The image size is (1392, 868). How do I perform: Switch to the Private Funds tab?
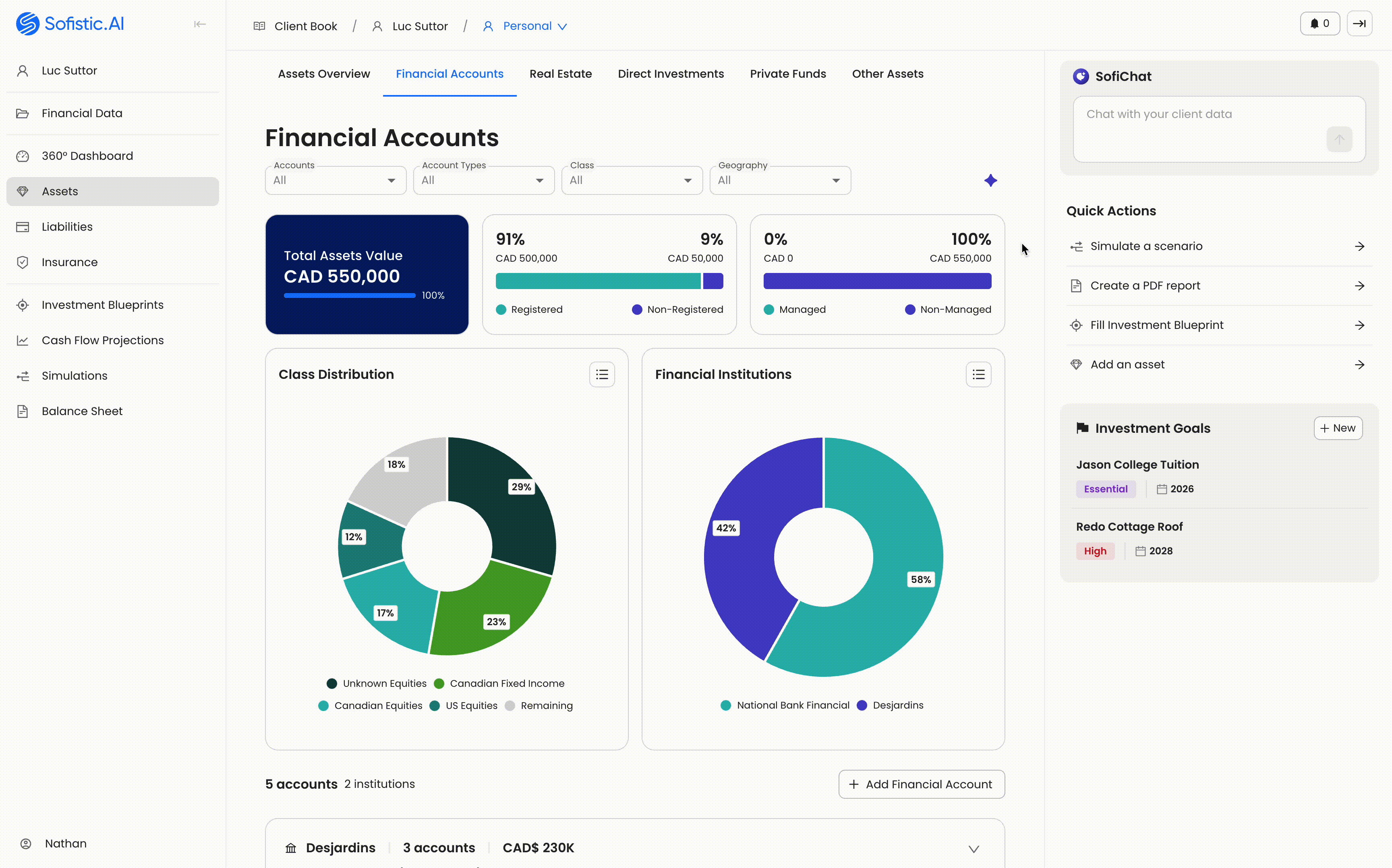click(x=787, y=74)
